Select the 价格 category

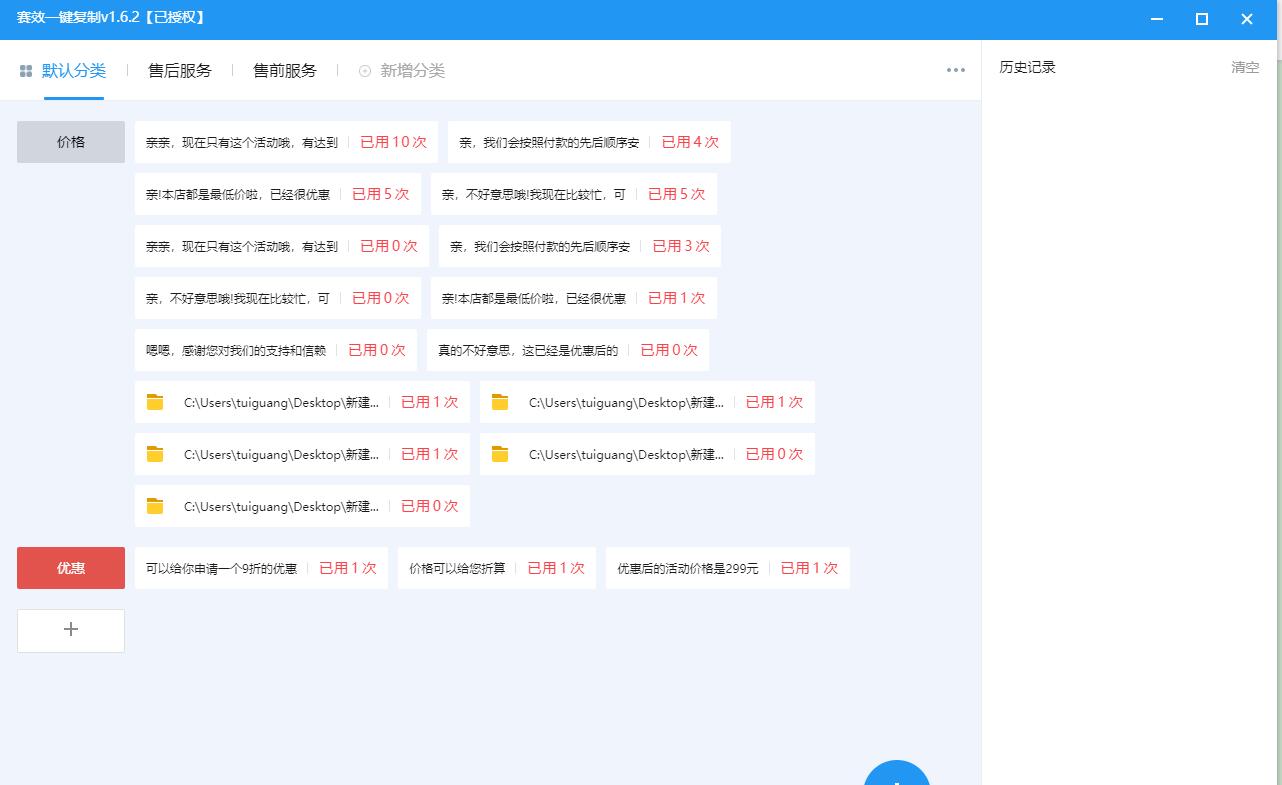(x=70, y=141)
